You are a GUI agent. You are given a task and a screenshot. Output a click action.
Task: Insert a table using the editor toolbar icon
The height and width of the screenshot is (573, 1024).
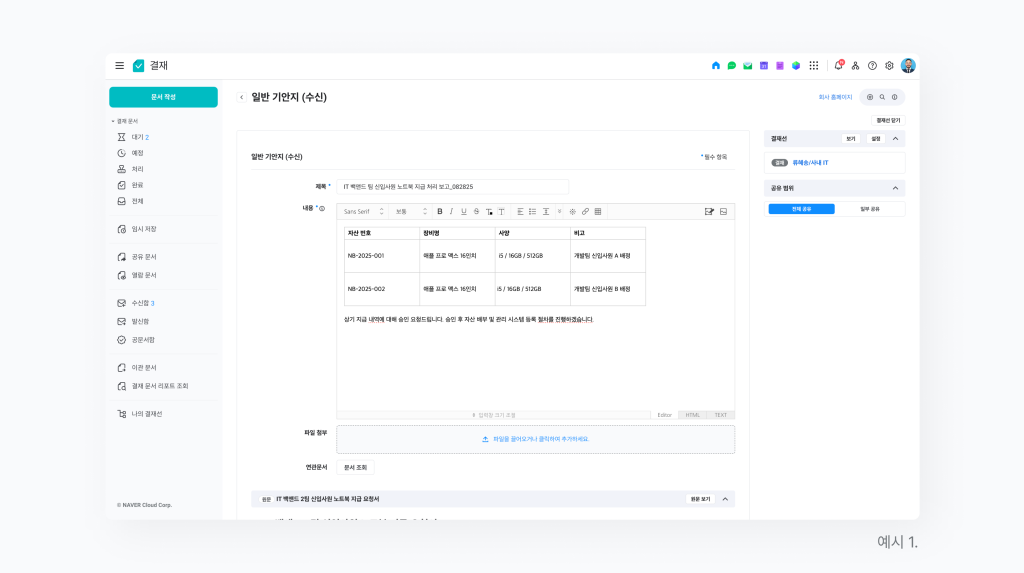[598, 211]
